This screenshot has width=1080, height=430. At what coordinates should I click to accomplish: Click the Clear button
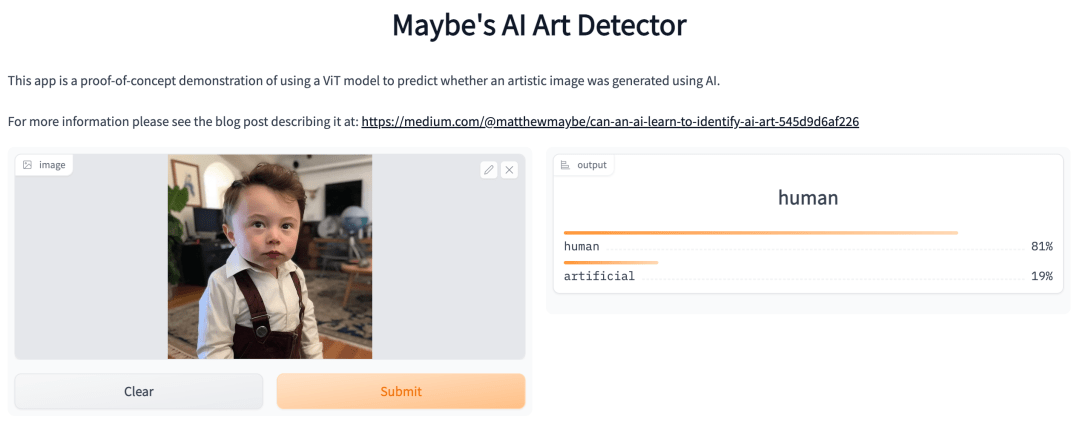(138, 391)
